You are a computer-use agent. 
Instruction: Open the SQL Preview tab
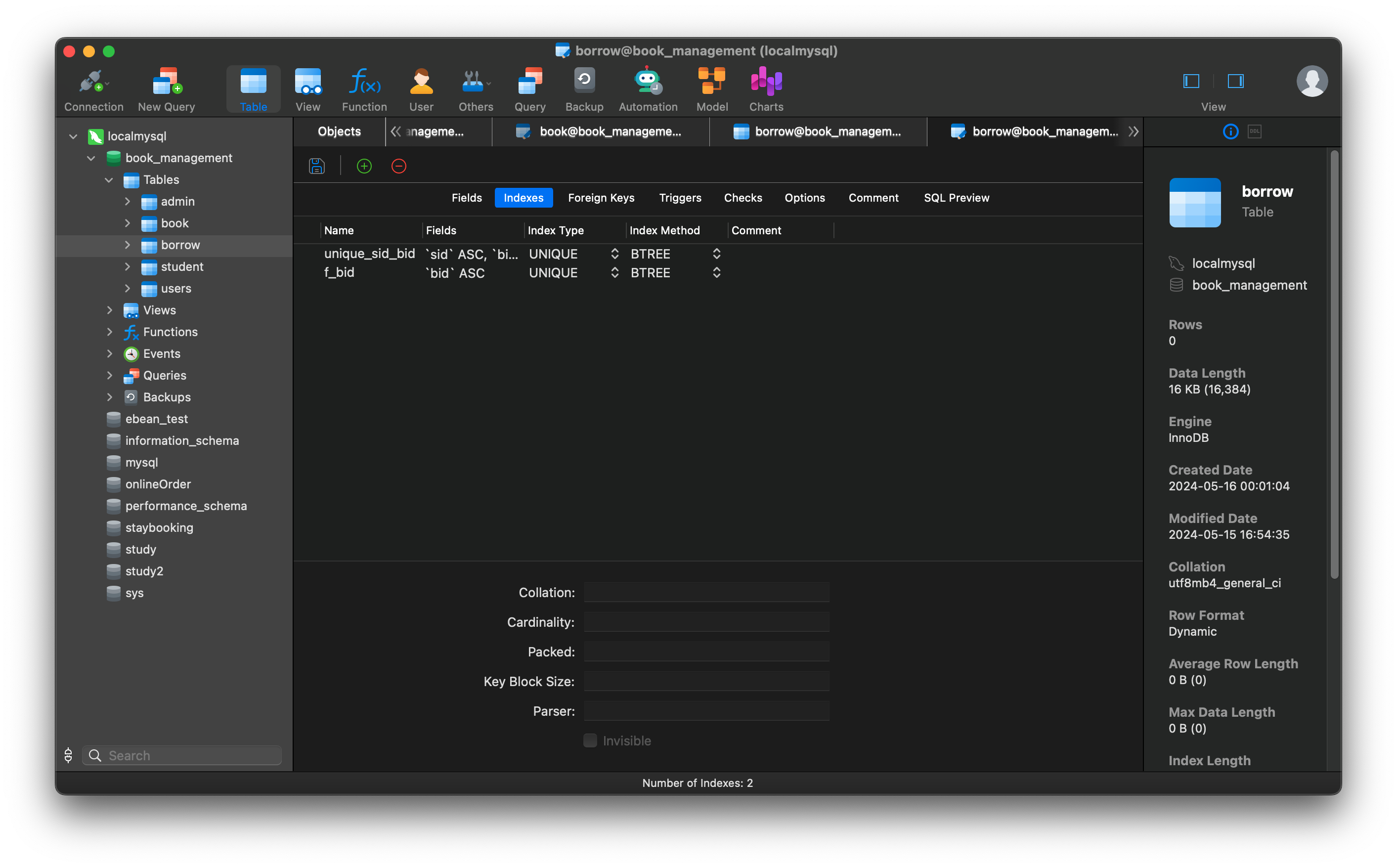[x=956, y=198]
